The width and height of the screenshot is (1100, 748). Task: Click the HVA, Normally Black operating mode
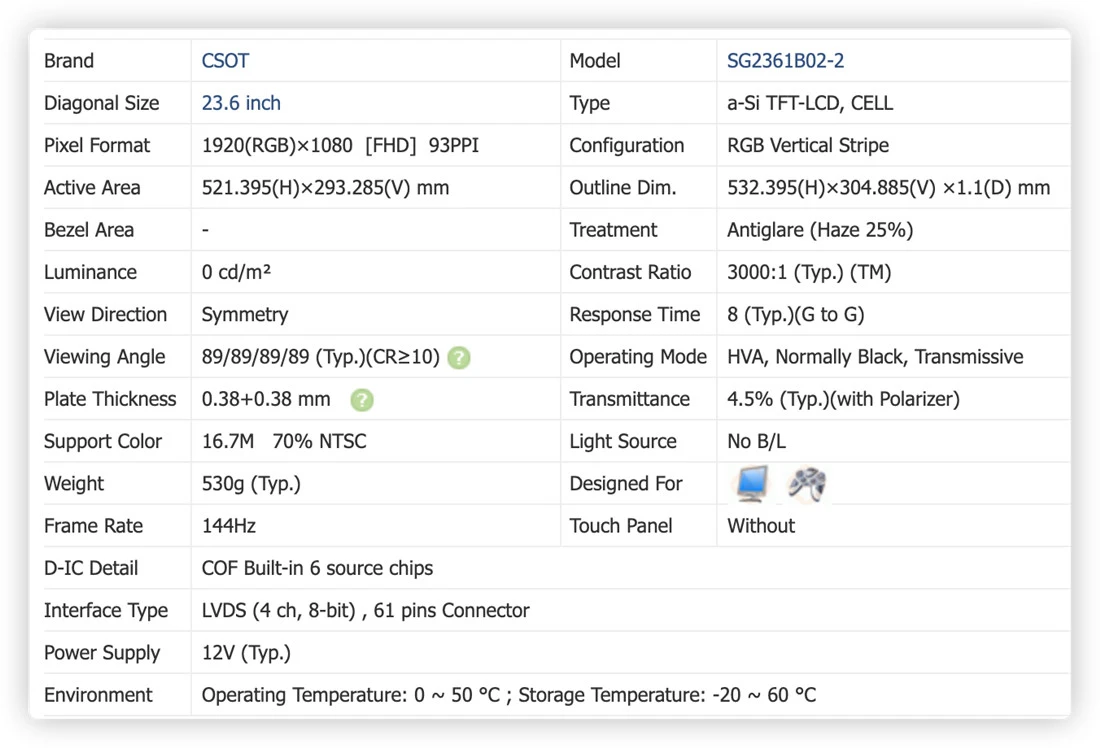[875, 357]
